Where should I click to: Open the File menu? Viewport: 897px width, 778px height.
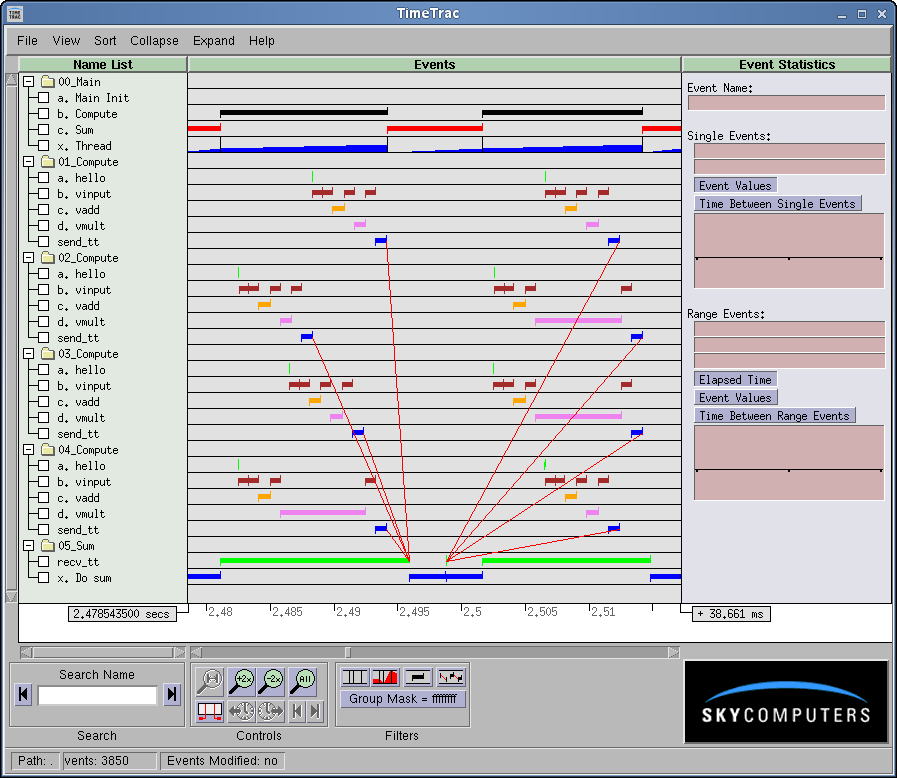pyautogui.click(x=27, y=41)
